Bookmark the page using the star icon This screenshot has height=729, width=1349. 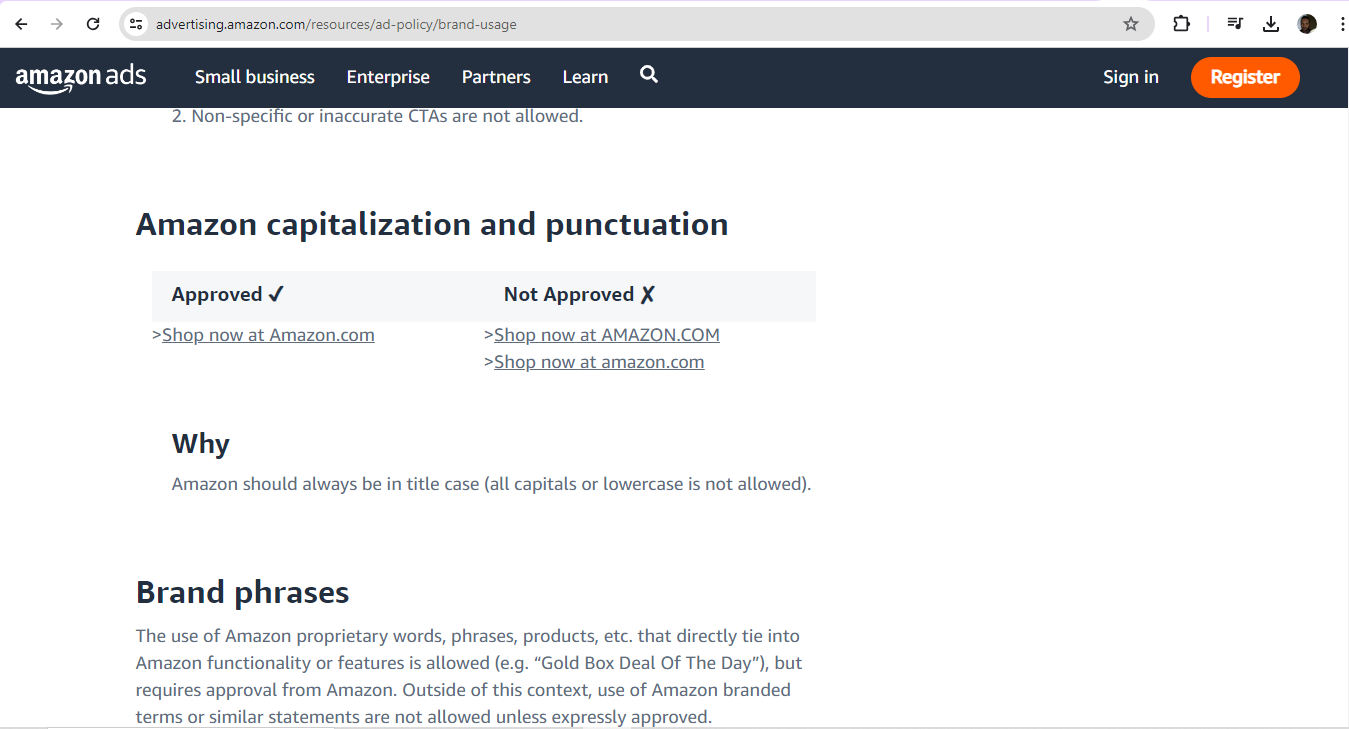tap(1133, 23)
